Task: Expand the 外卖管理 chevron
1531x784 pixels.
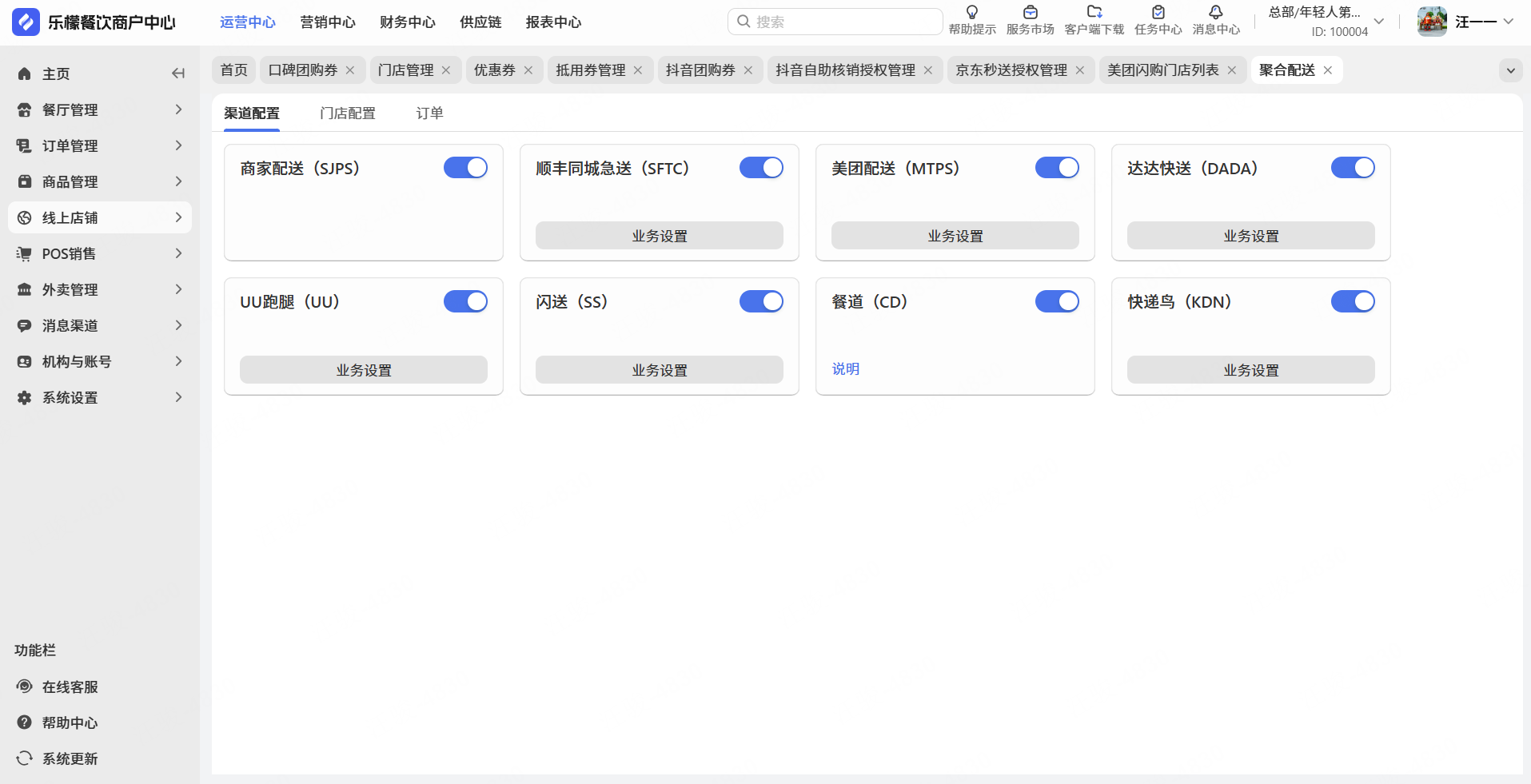Action: pyautogui.click(x=178, y=289)
